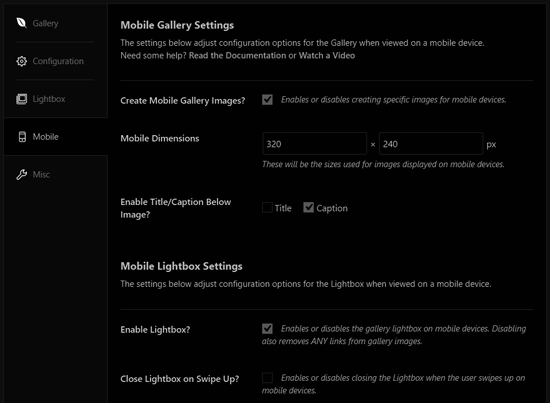Select the Mobile tab label
Image resolution: width=550 pixels, height=403 pixels.
click(46, 137)
